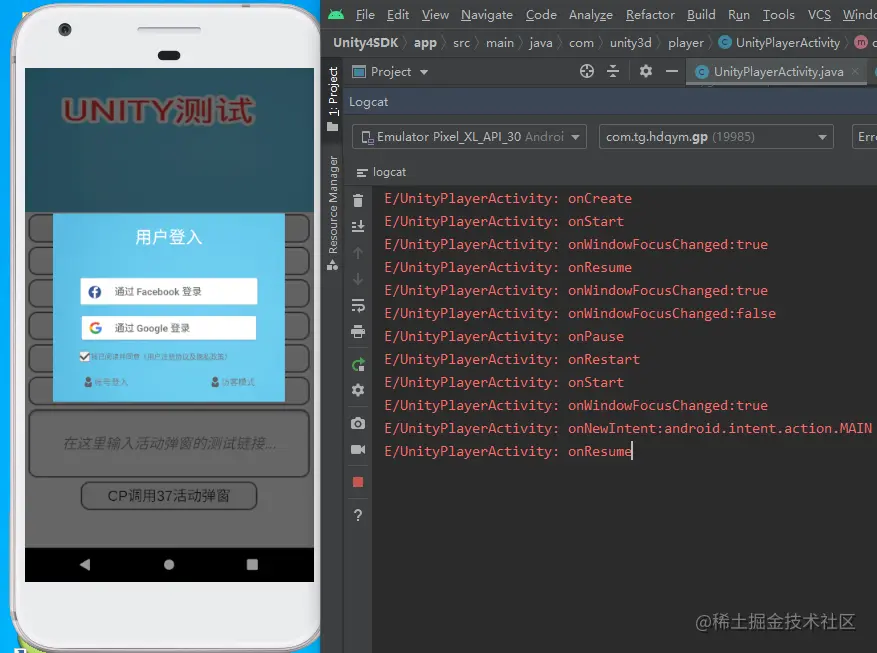Open Project panel settings gear

pyautogui.click(x=645, y=71)
